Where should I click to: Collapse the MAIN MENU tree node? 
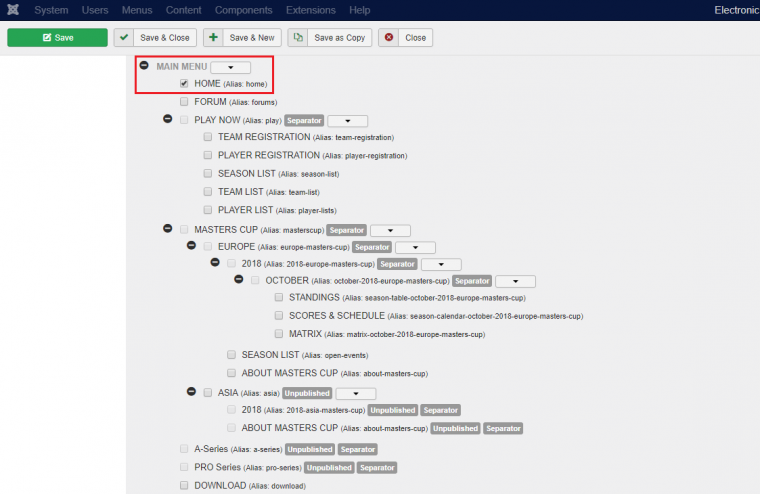[144, 65]
